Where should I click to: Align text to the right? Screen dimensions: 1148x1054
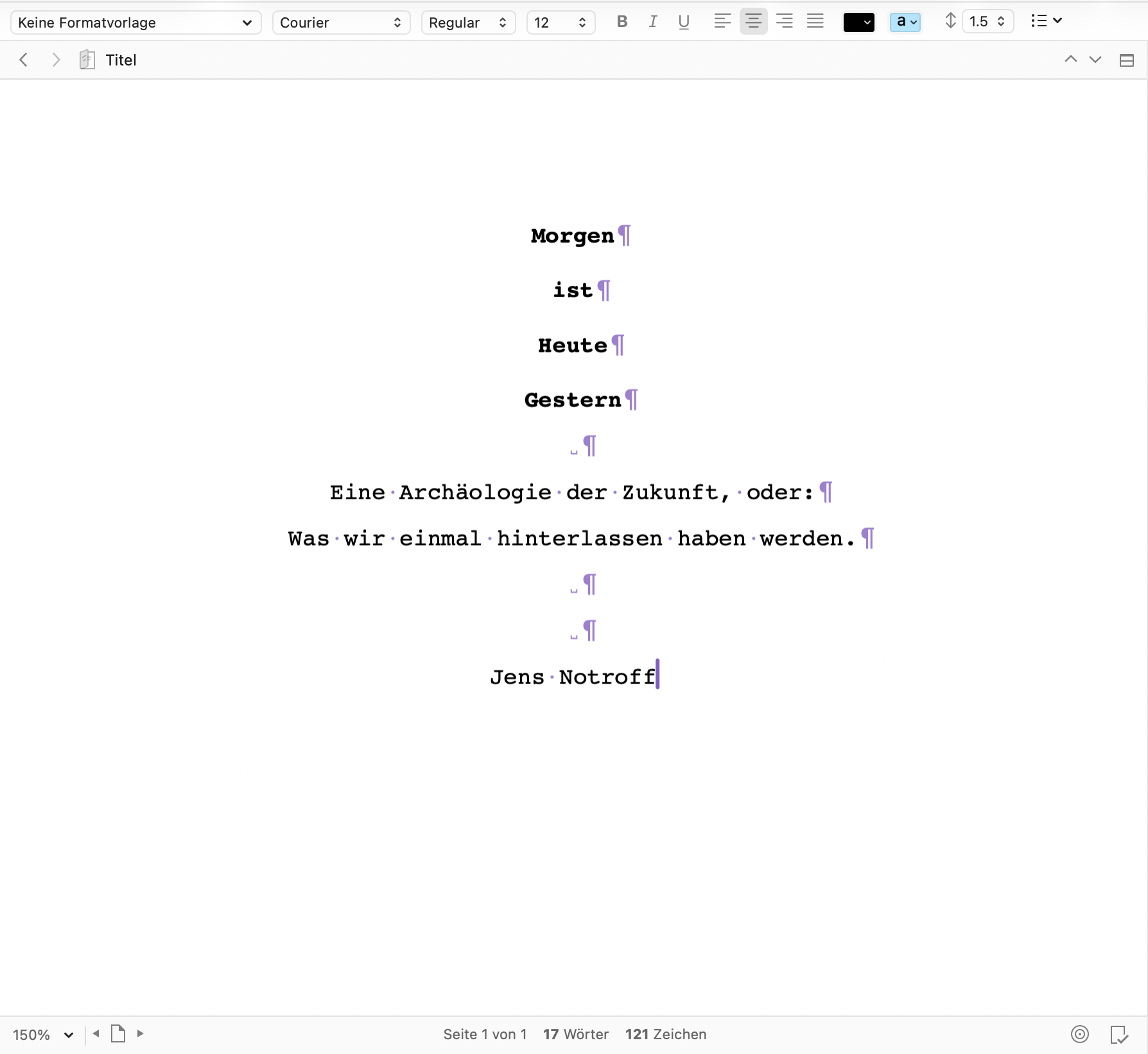coord(784,22)
